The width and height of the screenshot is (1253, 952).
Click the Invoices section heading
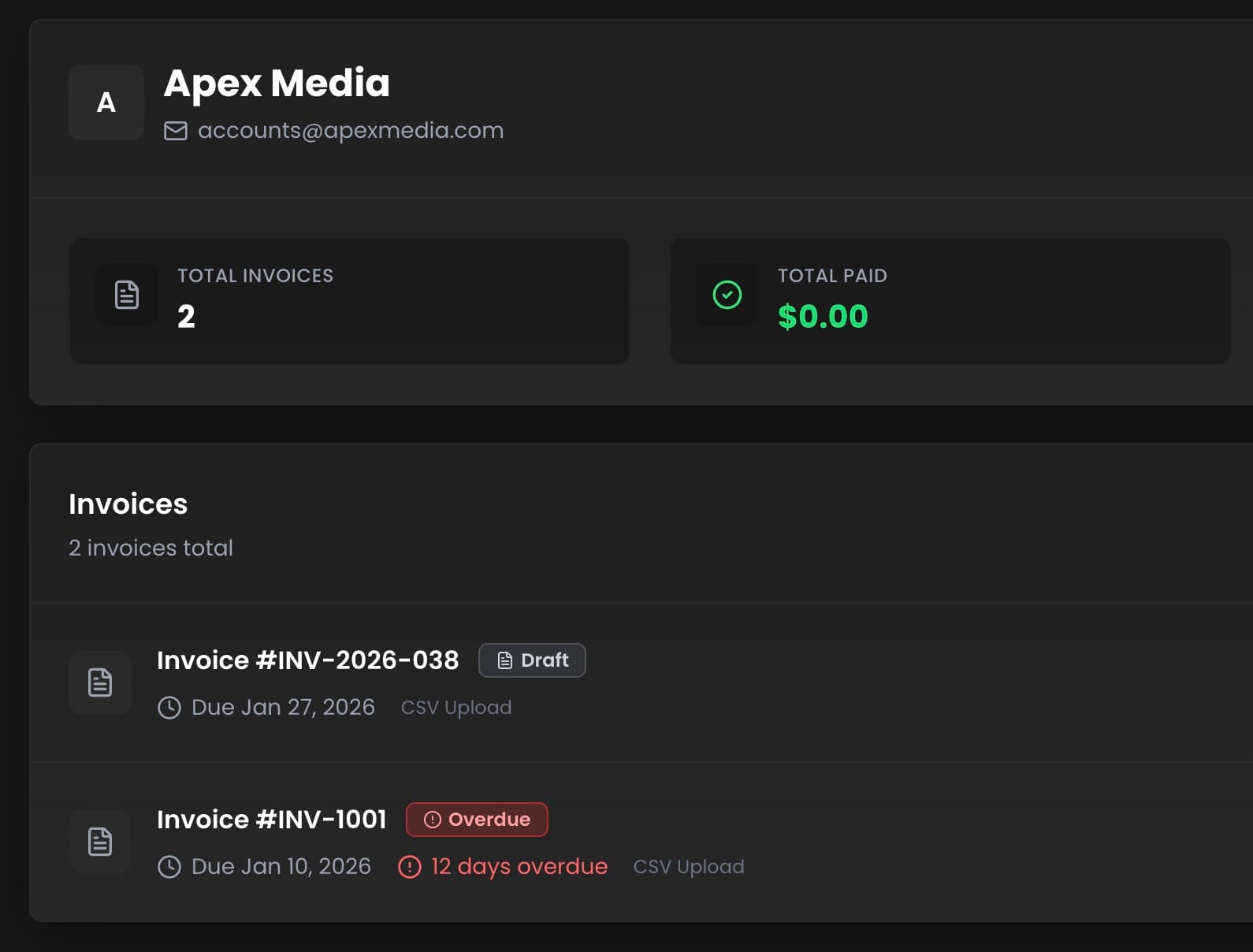coord(128,504)
